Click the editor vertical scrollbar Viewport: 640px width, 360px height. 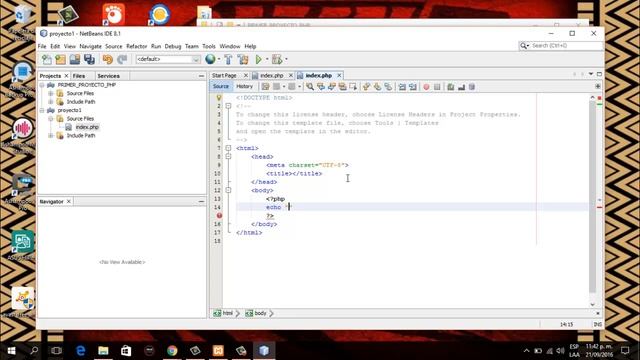tap(592, 196)
